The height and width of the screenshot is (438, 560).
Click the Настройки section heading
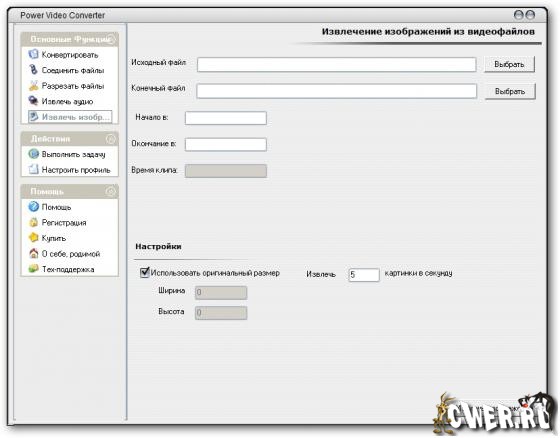[158, 247]
